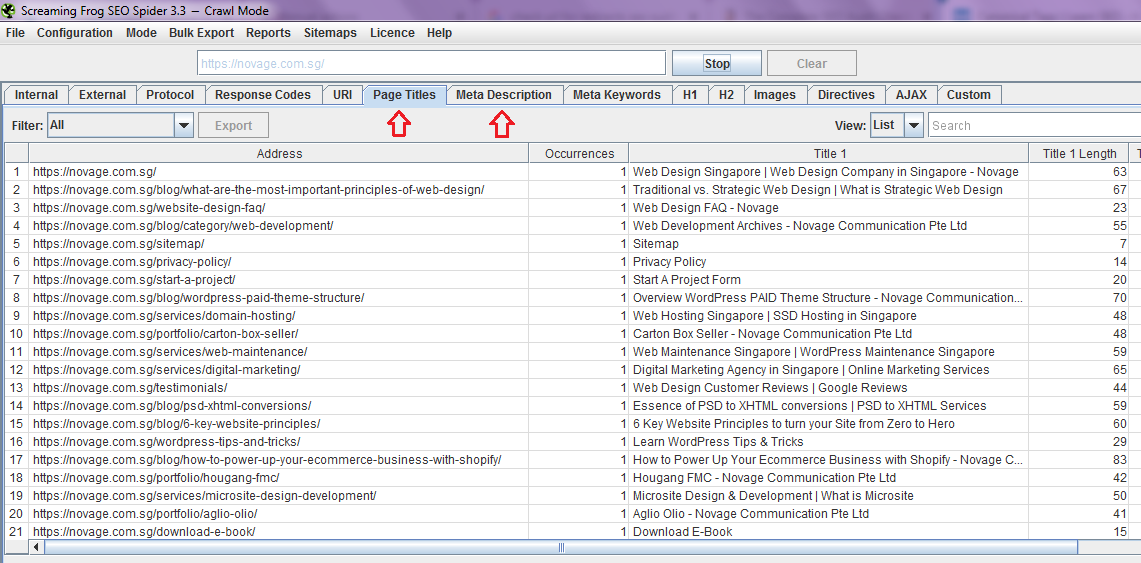Switch to the Directives tab
The image size is (1141, 563).
tap(846, 95)
